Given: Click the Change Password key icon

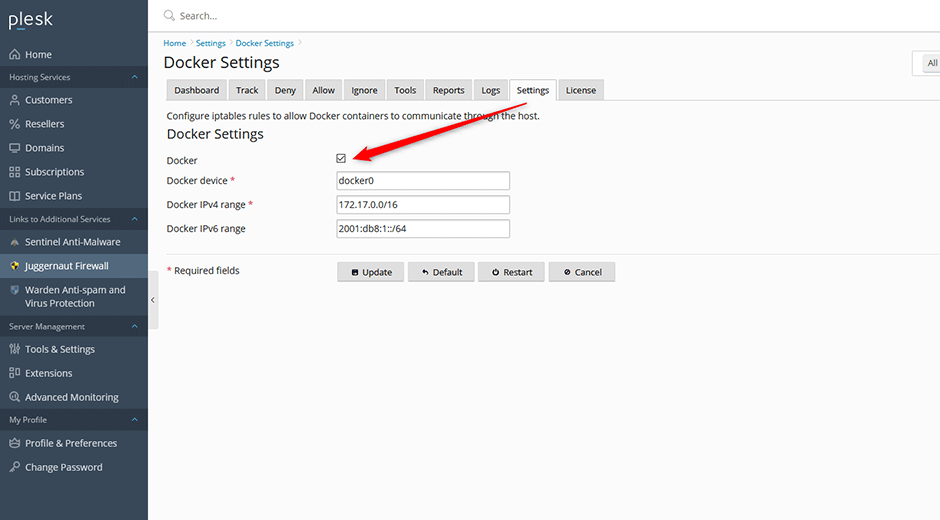Looking at the screenshot, I should (x=14, y=467).
